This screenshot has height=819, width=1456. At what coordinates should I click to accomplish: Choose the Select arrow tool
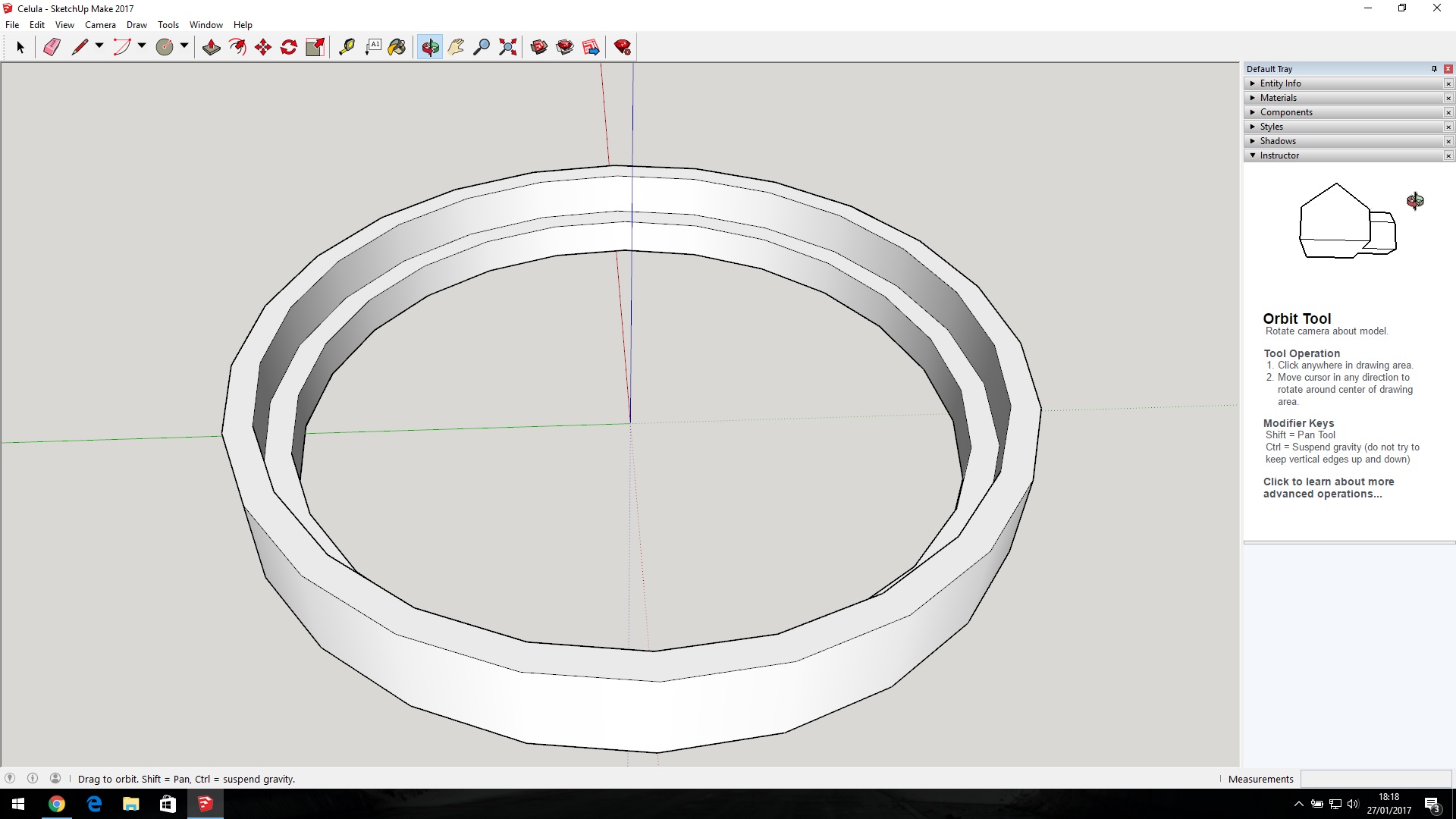pyautogui.click(x=20, y=47)
